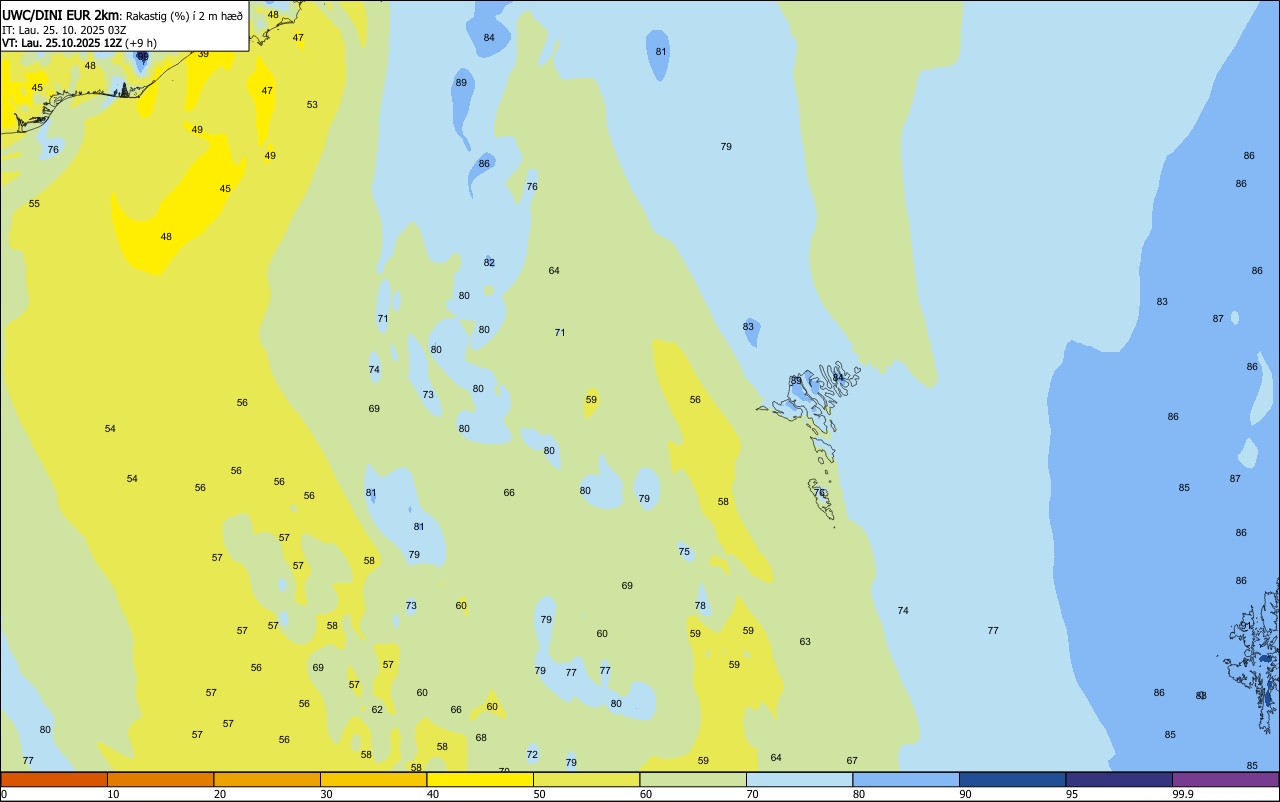Click the 50–60 pale yellow legend swatch
1280x802 pixels.
[x=586, y=779]
